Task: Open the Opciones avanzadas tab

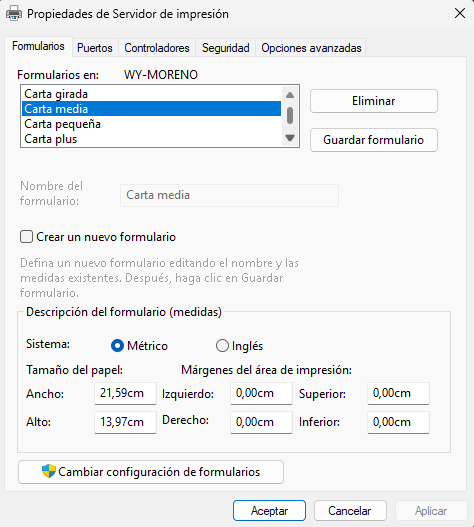Action: [x=311, y=48]
